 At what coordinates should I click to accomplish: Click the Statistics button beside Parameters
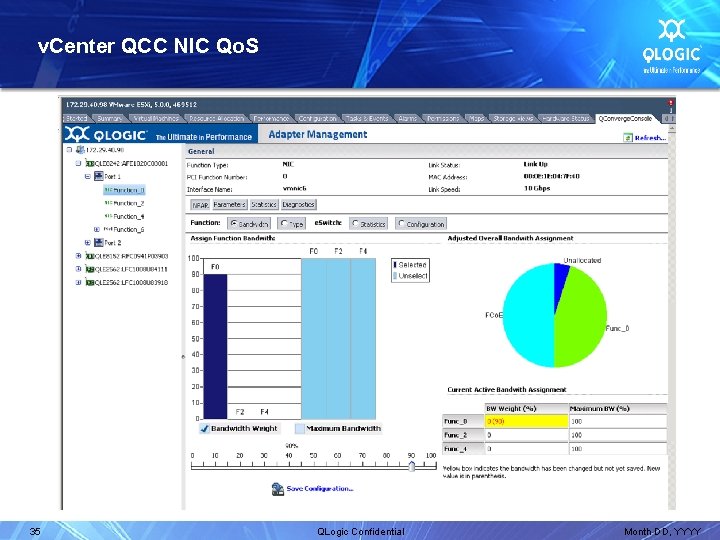pyautogui.click(x=264, y=205)
